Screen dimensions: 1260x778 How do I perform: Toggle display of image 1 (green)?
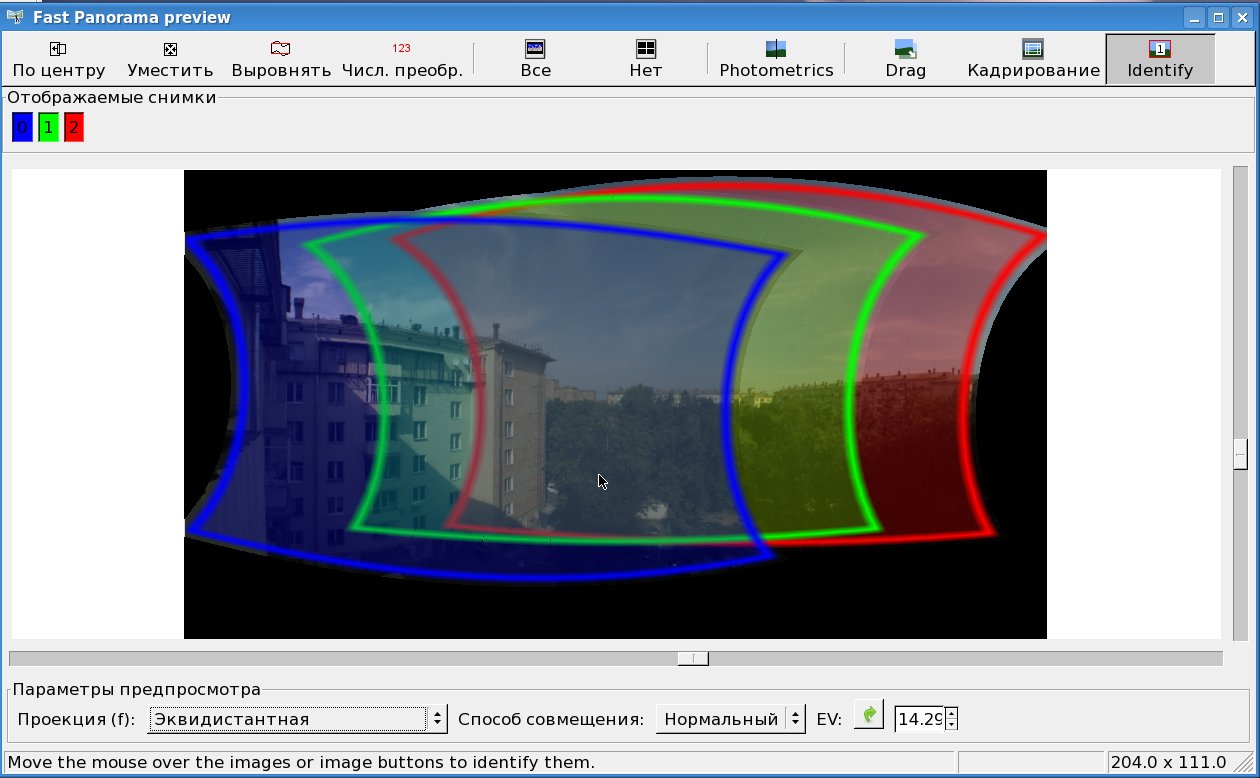(x=48, y=128)
